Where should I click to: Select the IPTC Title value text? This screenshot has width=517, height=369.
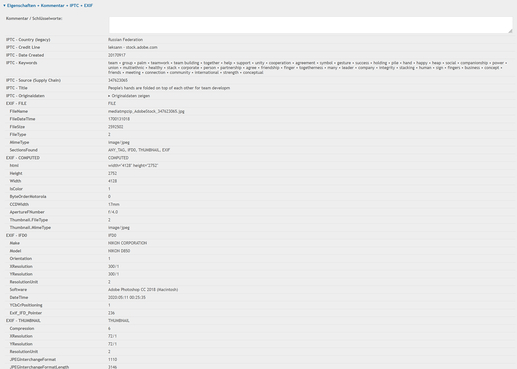point(169,88)
